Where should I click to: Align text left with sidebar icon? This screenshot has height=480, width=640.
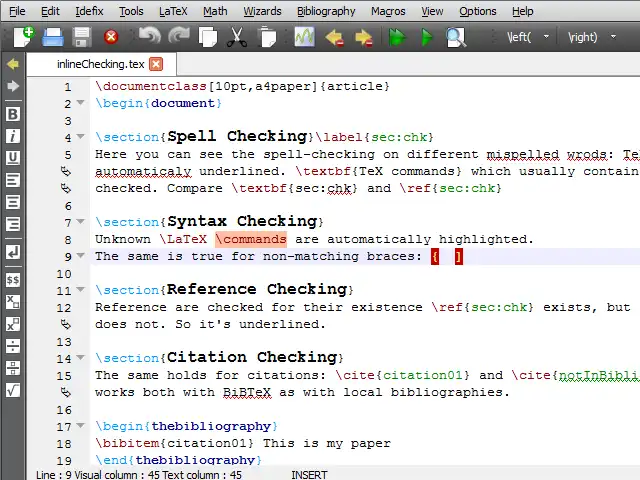point(13,180)
